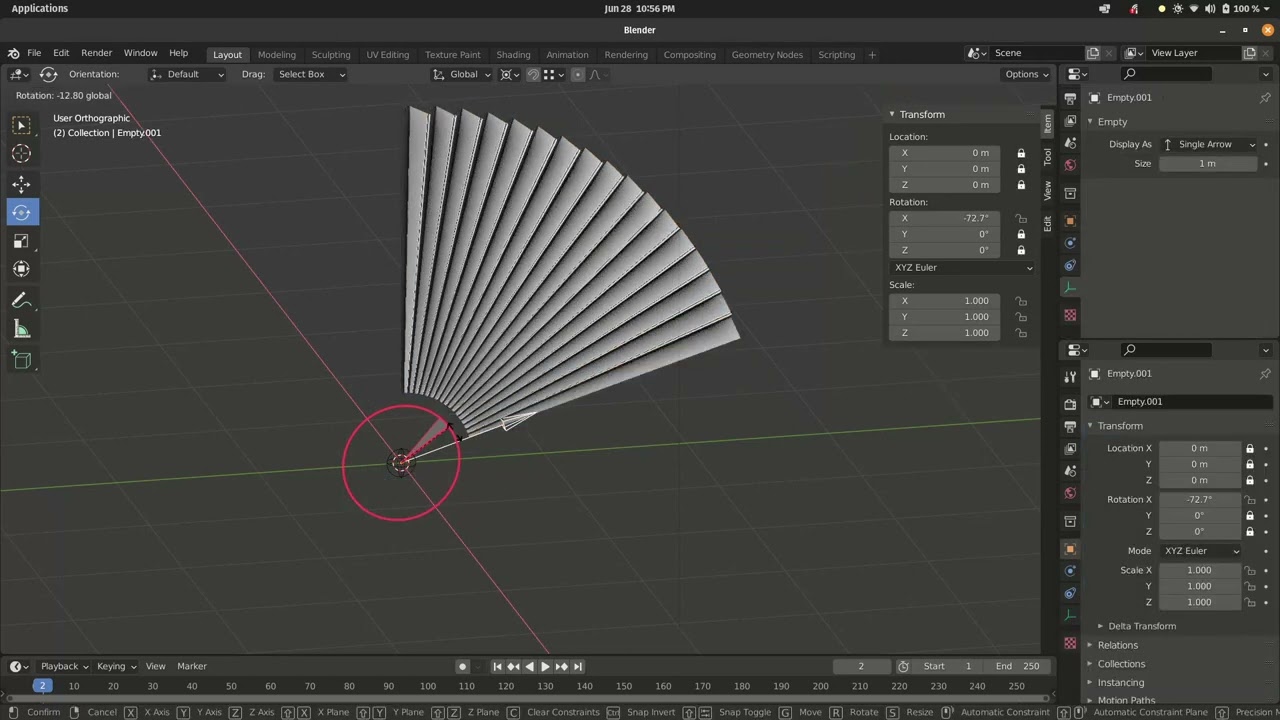
Task: Open the Pivot Point menu icon in the viewport header
Action: coord(509,74)
